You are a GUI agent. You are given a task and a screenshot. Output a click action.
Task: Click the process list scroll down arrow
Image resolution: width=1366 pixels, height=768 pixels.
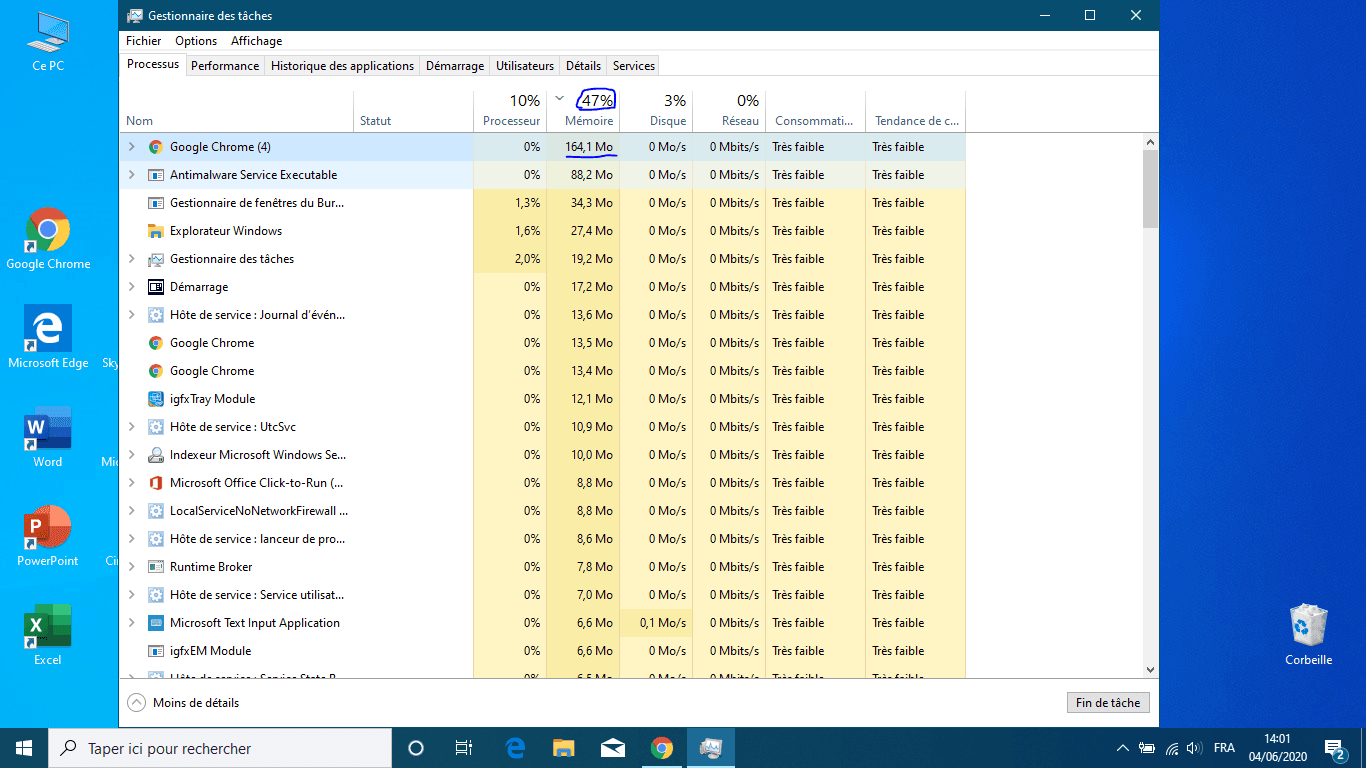pos(1150,670)
